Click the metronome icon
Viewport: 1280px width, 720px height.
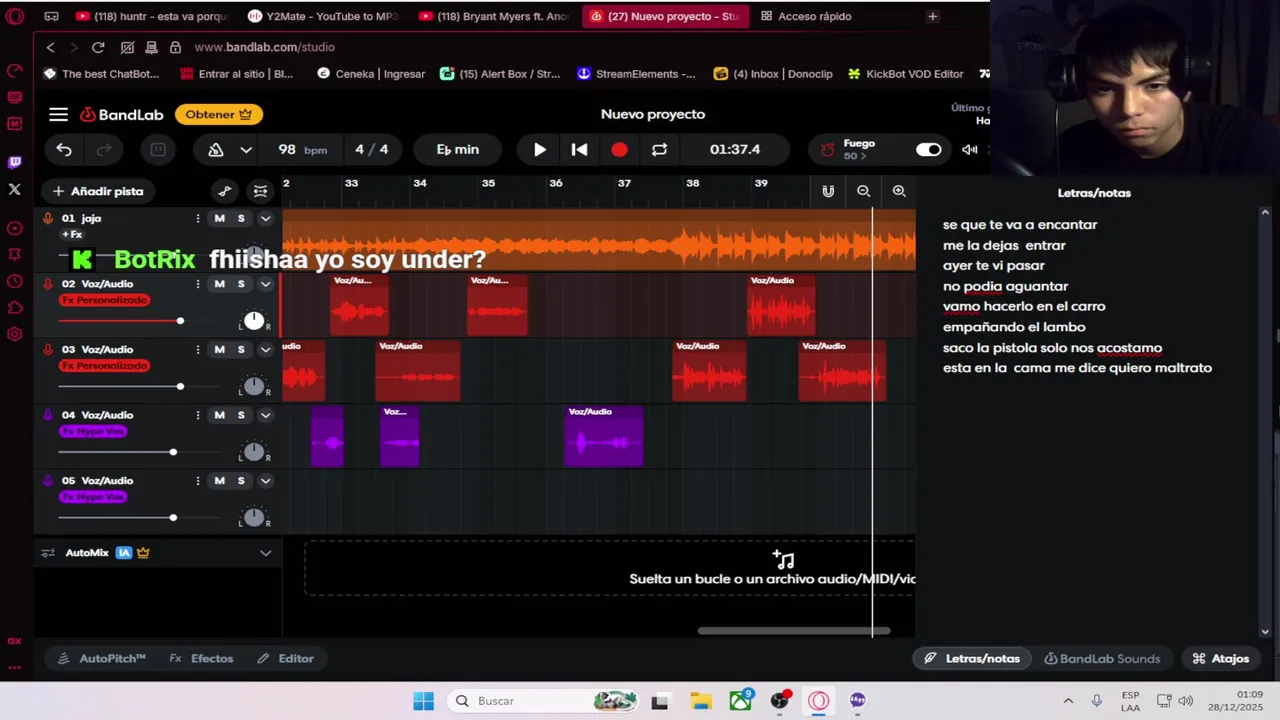(216, 150)
